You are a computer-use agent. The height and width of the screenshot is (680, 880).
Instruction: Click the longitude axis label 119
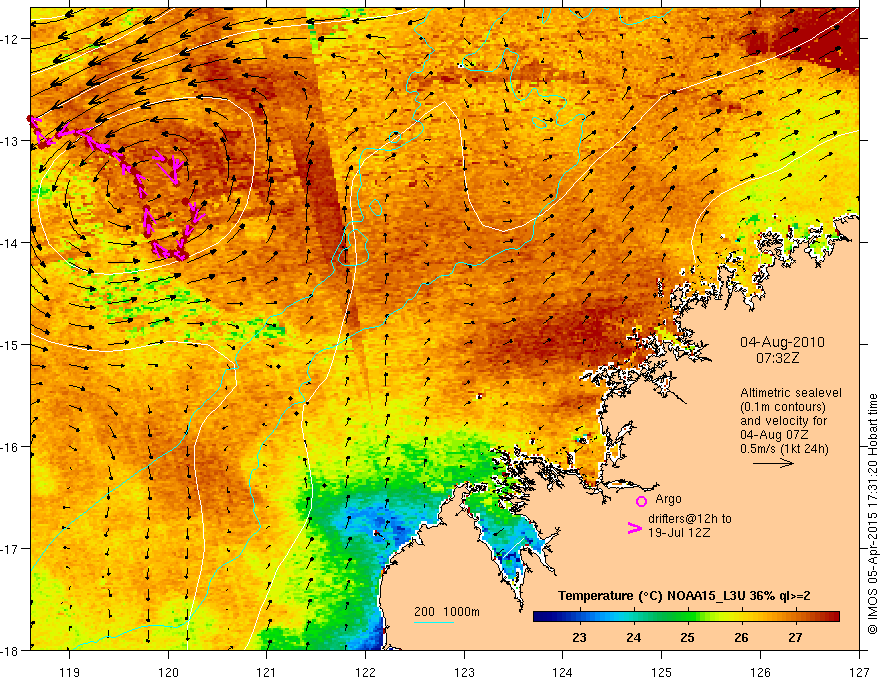pos(70,672)
